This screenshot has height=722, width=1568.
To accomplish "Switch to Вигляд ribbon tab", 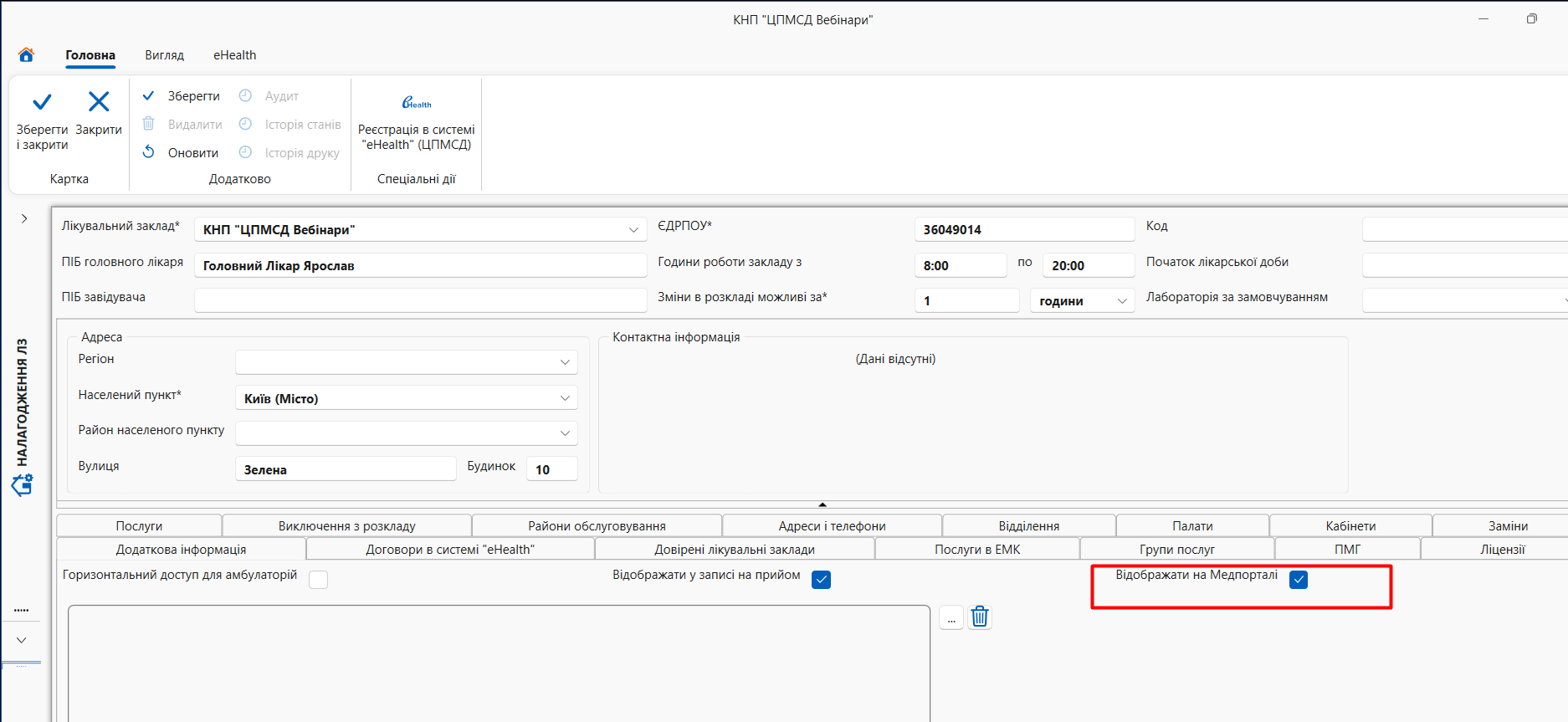I will 164,55.
